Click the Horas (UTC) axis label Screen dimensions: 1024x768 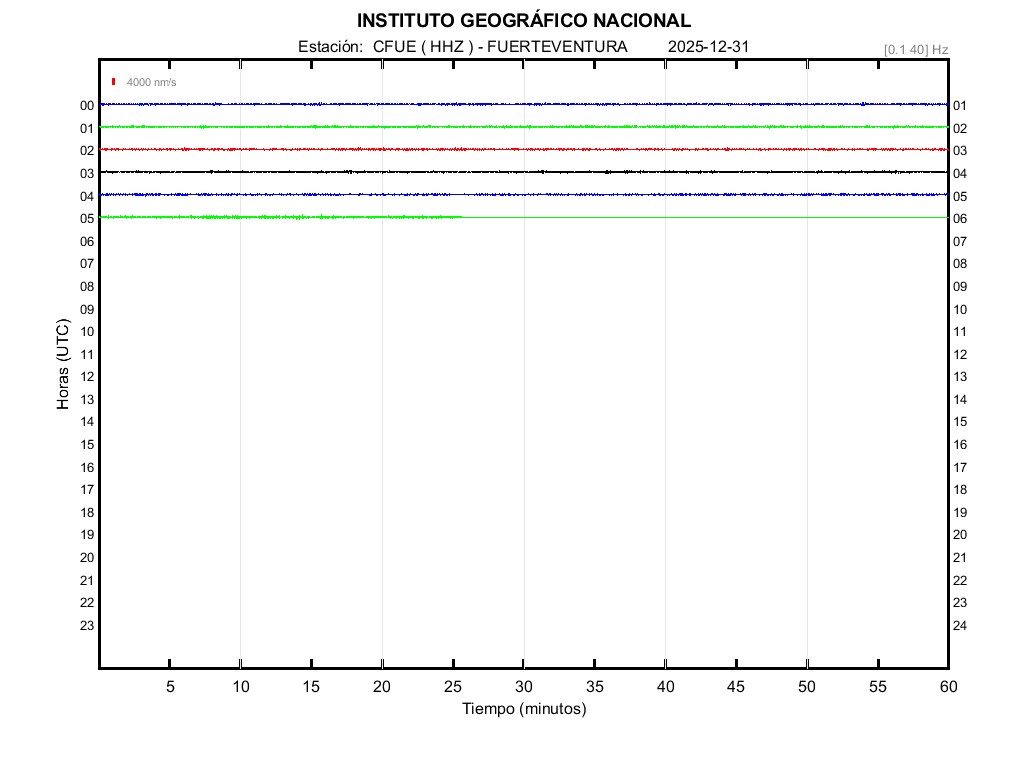coord(63,365)
